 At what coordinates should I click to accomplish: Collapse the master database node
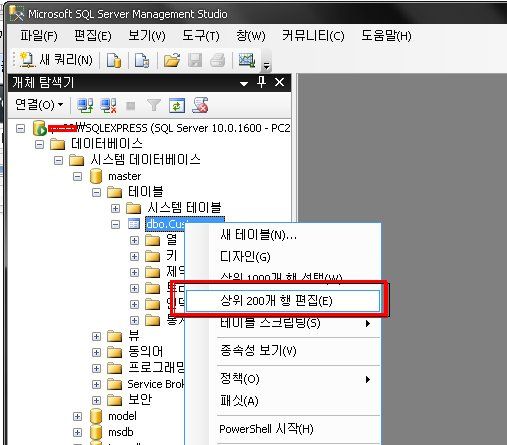coord(77,176)
